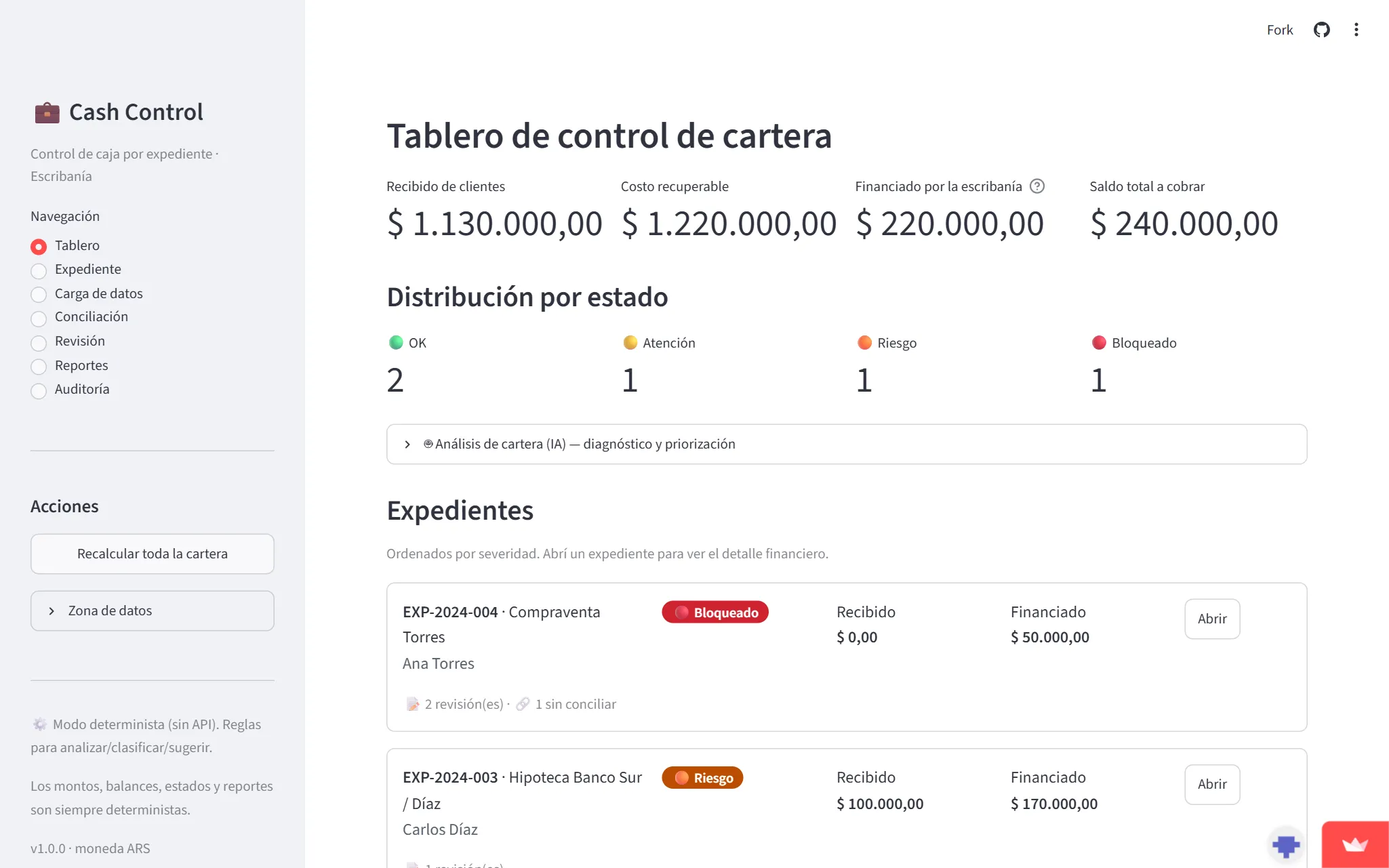Click the v1.0.0 · moneda ARS text
Image resolution: width=1389 pixels, height=868 pixels.
(90, 849)
